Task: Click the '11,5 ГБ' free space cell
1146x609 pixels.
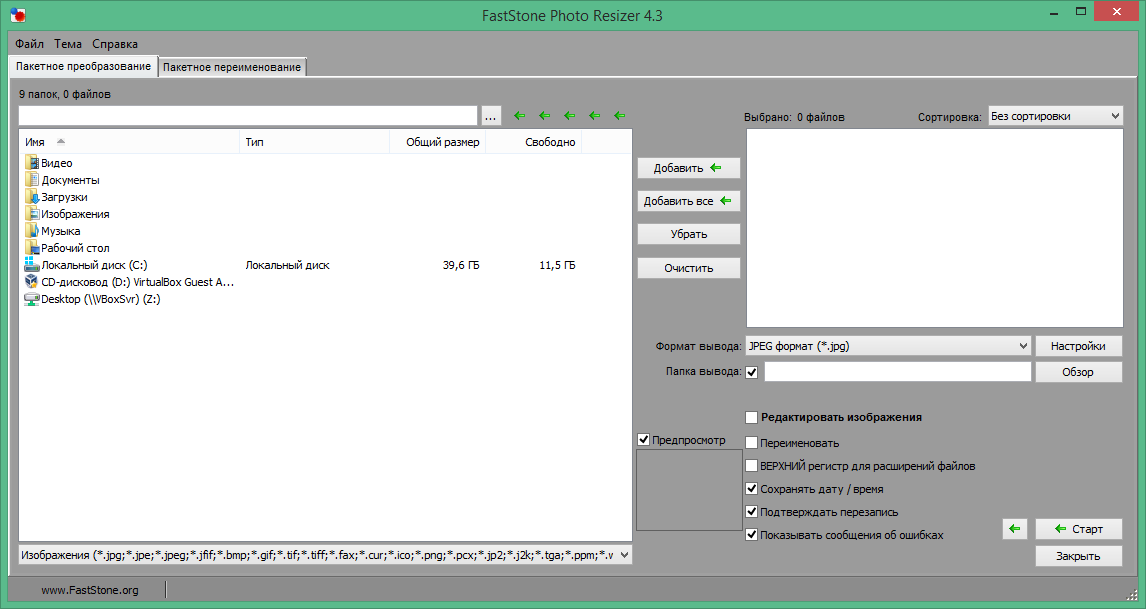Action: coord(557,265)
